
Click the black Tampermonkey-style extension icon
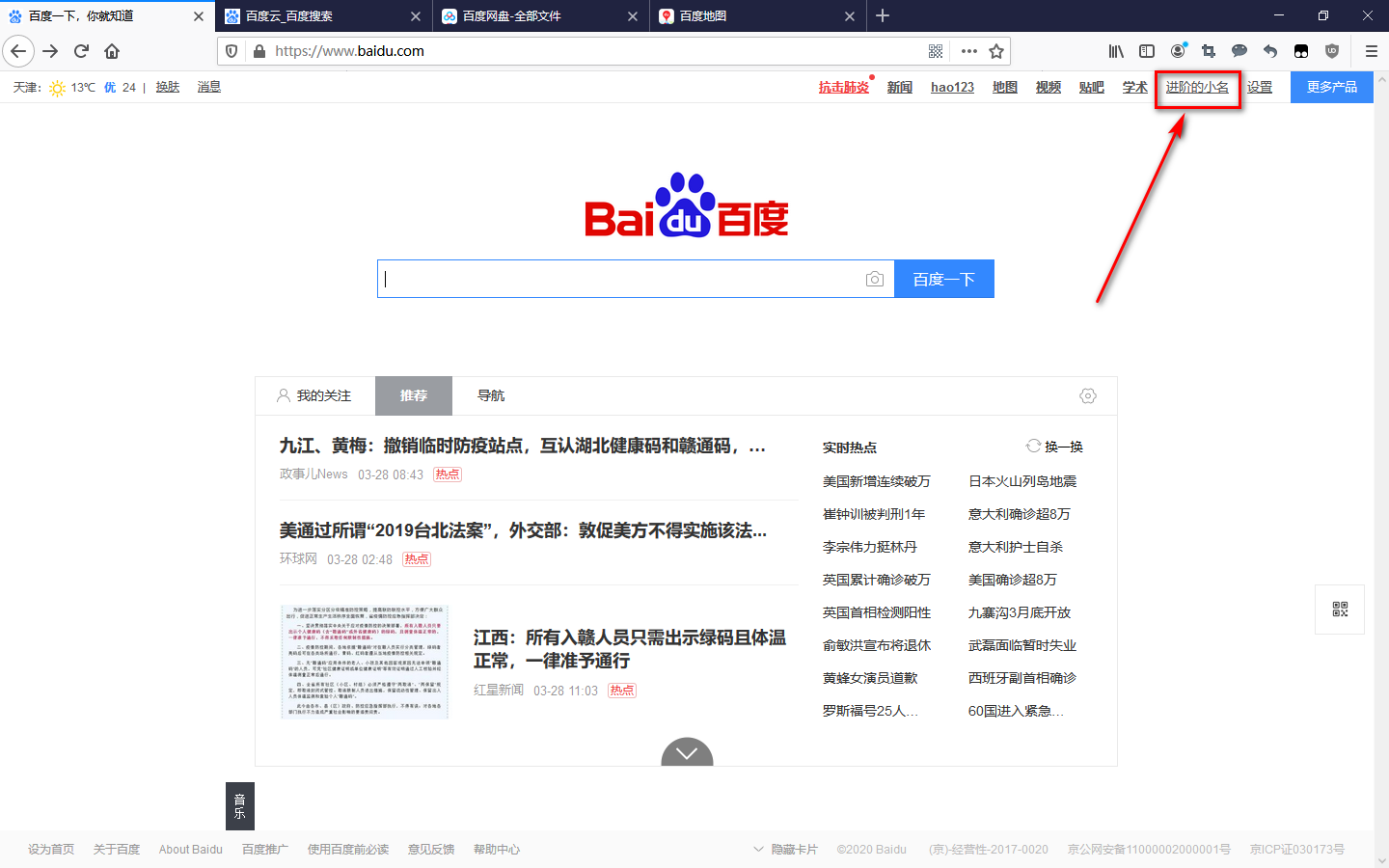tap(1301, 51)
